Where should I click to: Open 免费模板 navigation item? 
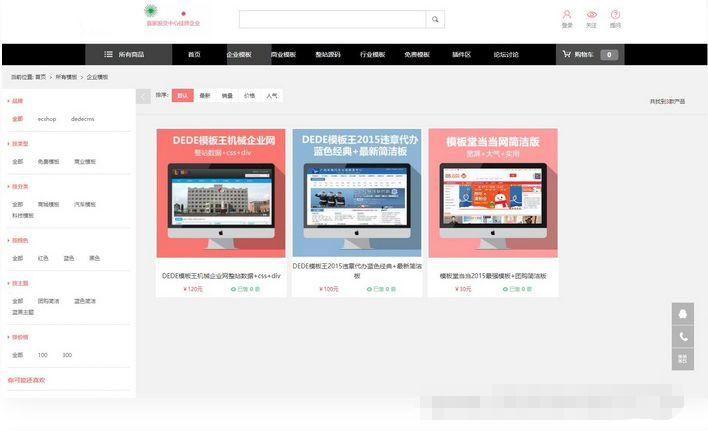(417, 55)
